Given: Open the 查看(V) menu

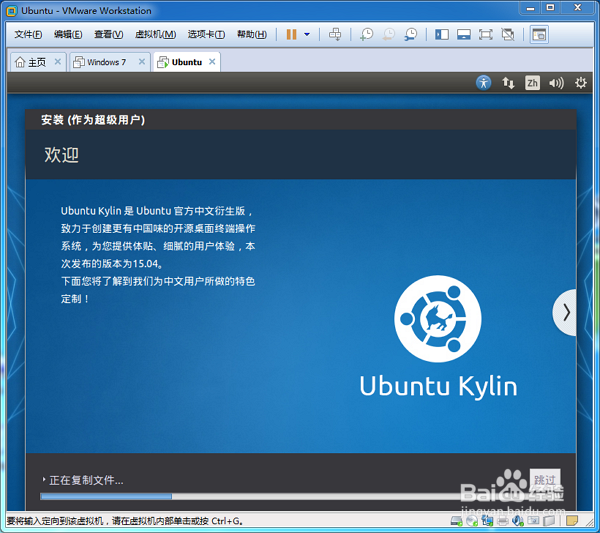Looking at the screenshot, I should (109, 34).
